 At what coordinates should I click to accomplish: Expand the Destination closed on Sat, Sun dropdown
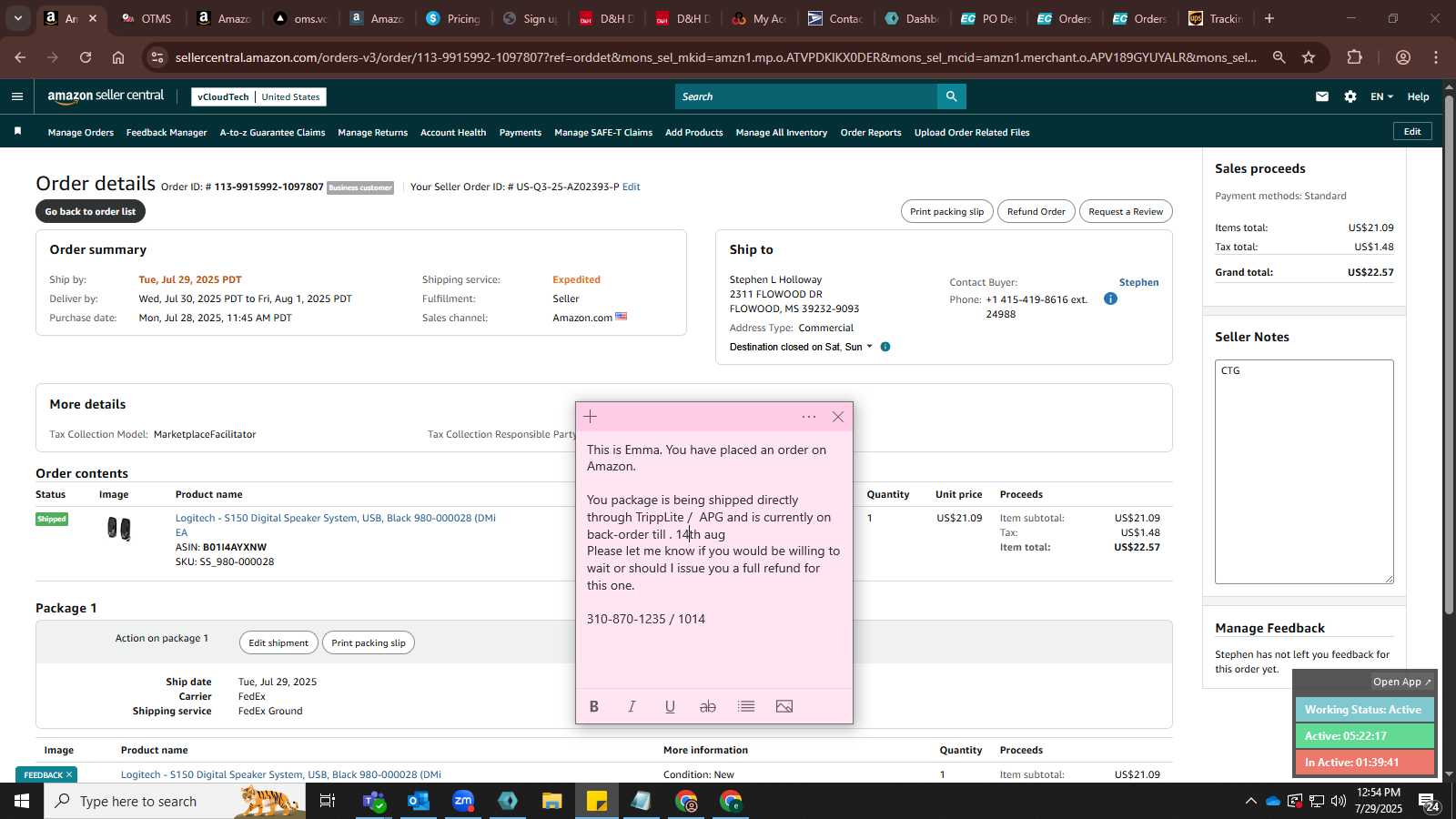[801, 347]
